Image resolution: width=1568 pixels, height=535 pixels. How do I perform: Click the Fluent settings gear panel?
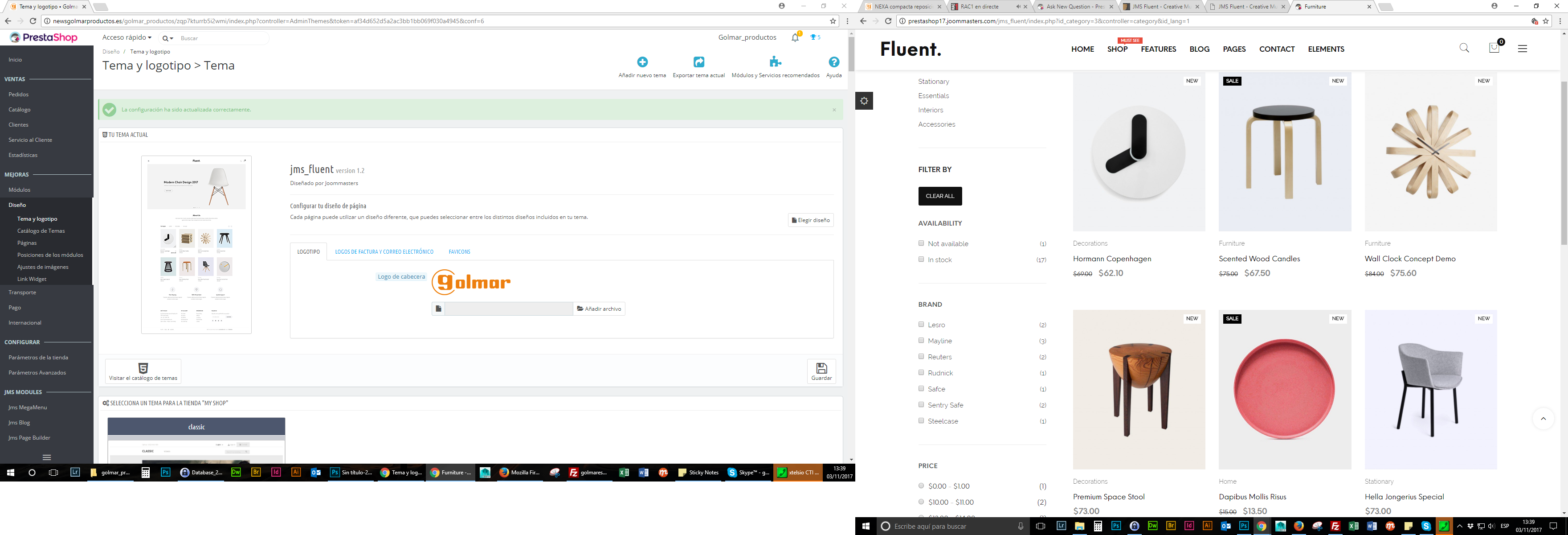pos(864,101)
